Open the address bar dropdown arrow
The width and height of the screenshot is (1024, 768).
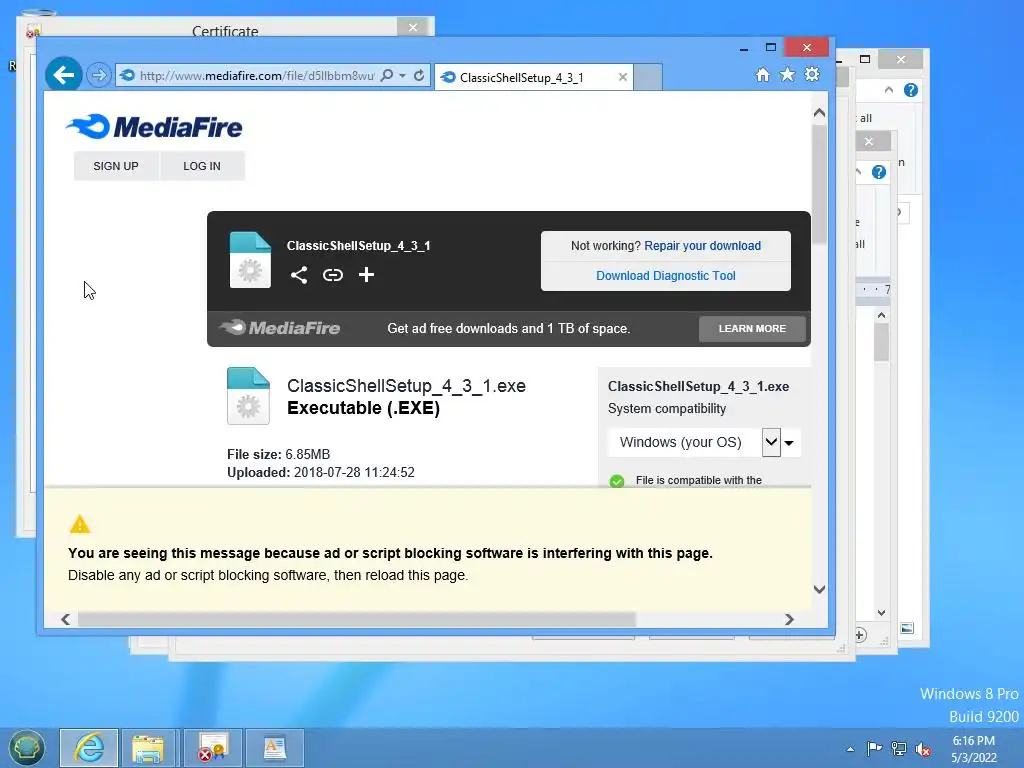coord(402,76)
